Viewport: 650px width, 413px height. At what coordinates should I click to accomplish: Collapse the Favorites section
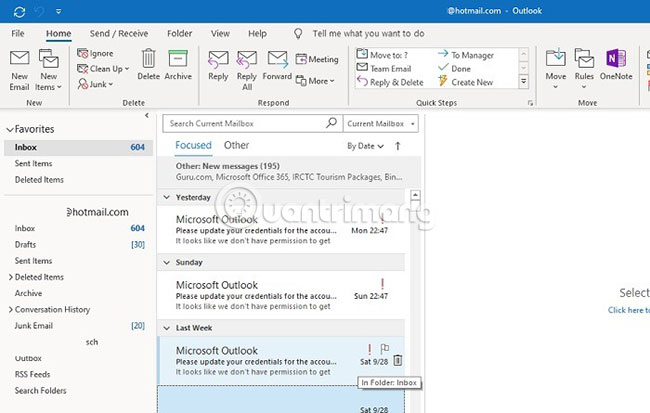[x=10, y=130]
